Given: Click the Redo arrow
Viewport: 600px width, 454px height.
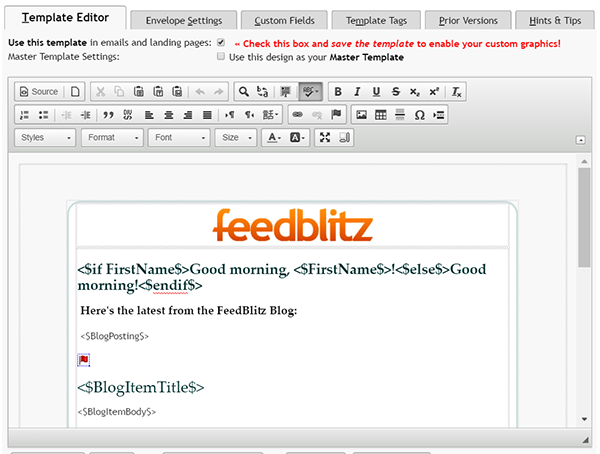Looking at the screenshot, I should 218,92.
